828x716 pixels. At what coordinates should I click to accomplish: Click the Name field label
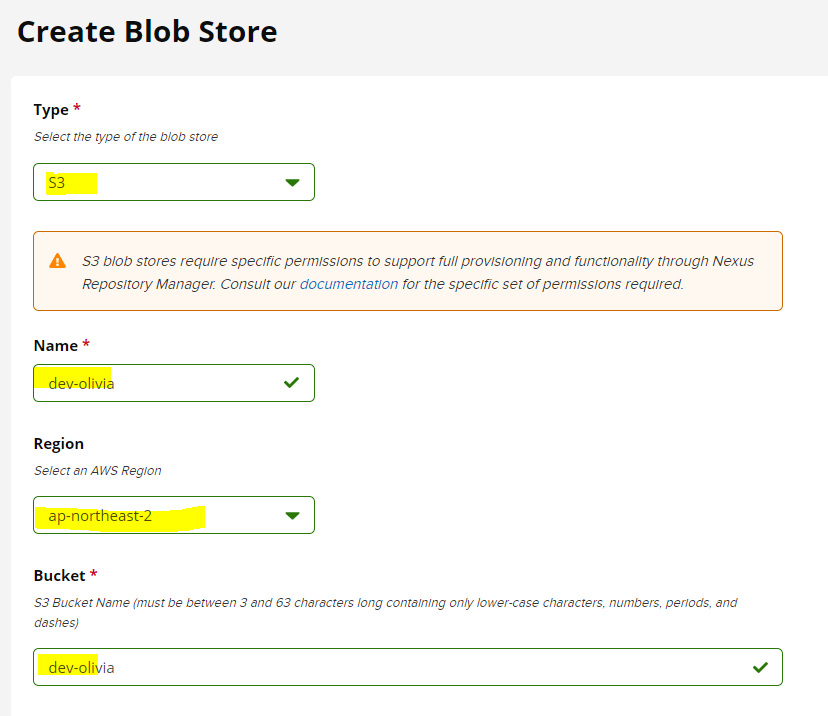pos(55,345)
